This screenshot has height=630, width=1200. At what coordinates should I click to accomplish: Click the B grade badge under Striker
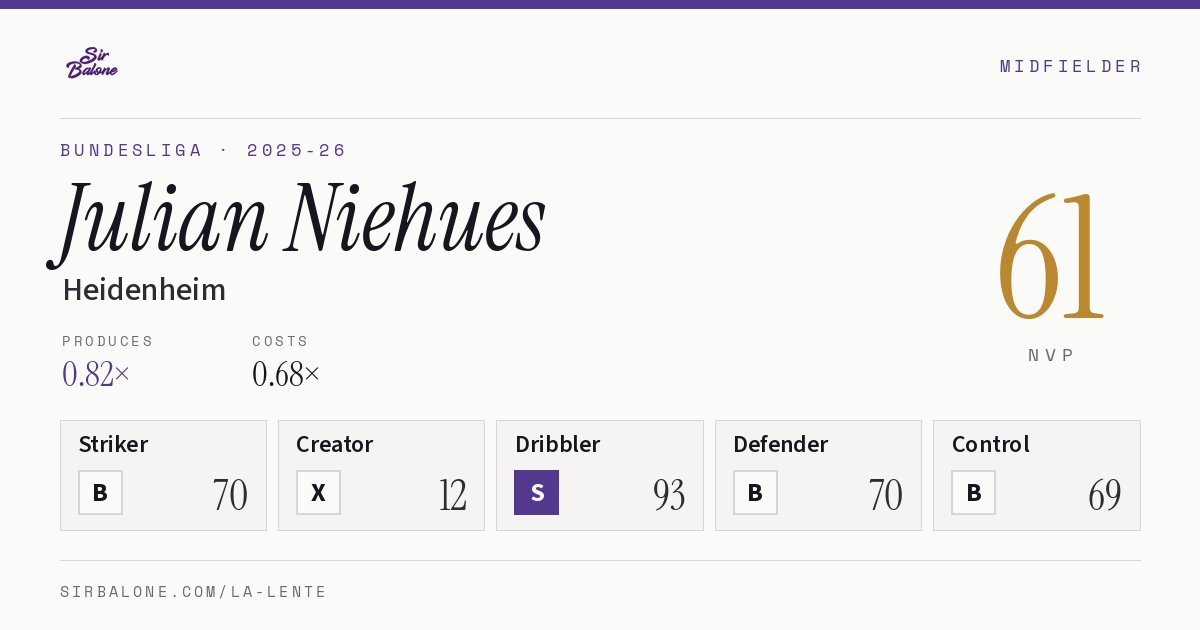[x=100, y=492]
